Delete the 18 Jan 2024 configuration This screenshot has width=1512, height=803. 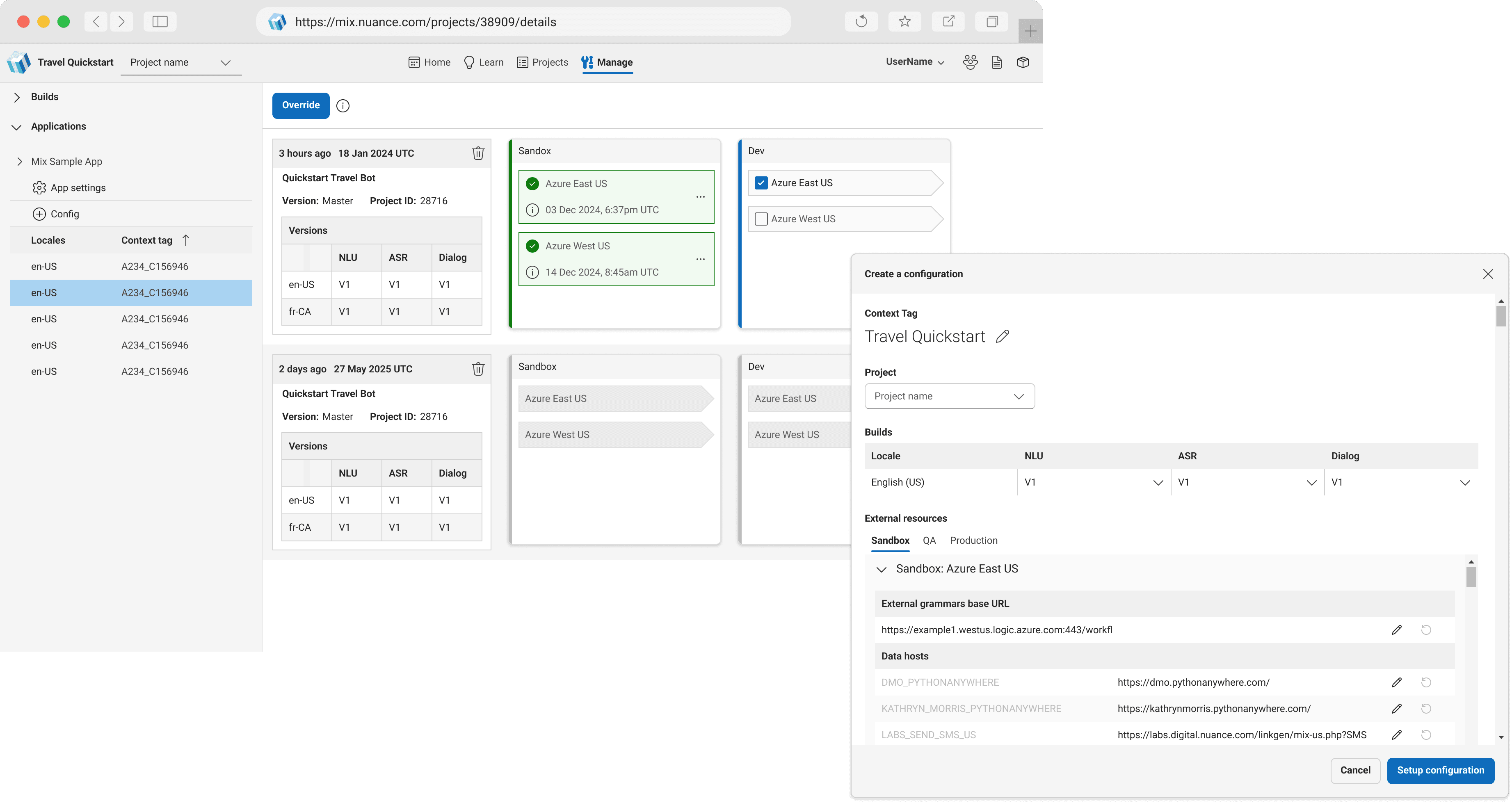478,153
